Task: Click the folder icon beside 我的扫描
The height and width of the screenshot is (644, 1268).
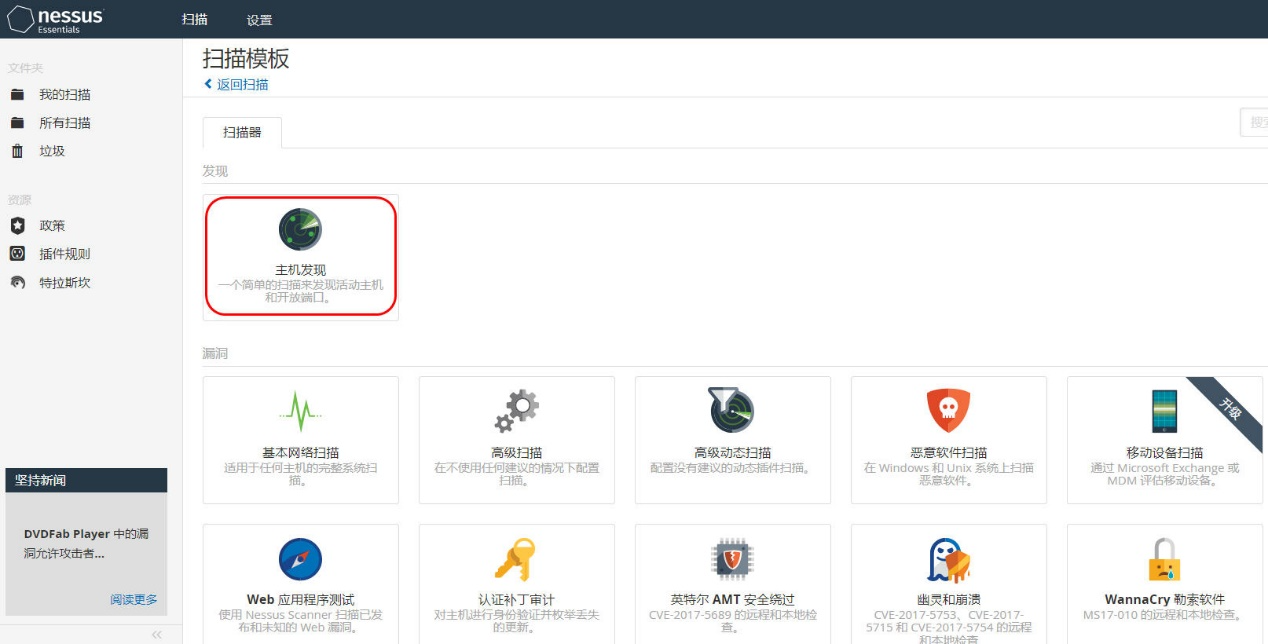Action: (17, 94)
